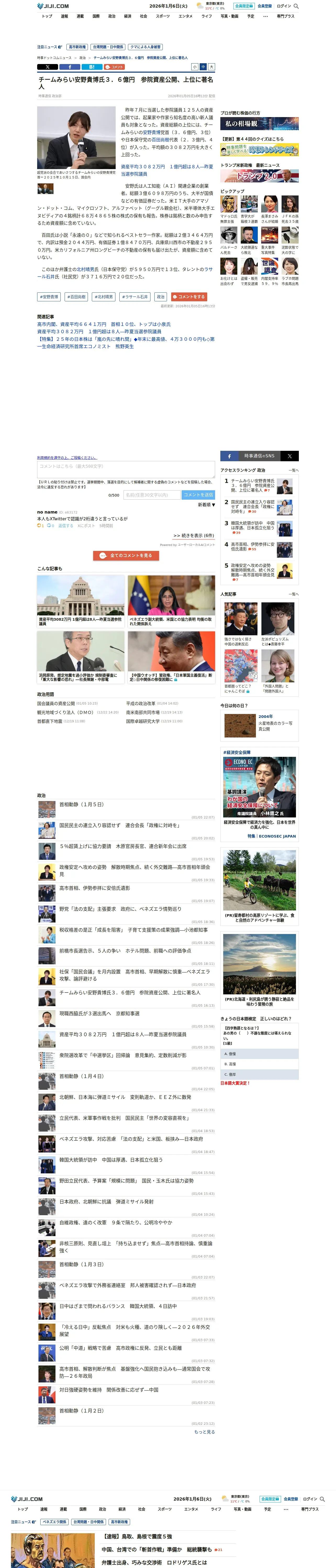336x1568 pixels.
Task: Click the main photo of 安野貴博 at the press conference
Action: pos(76,137)
